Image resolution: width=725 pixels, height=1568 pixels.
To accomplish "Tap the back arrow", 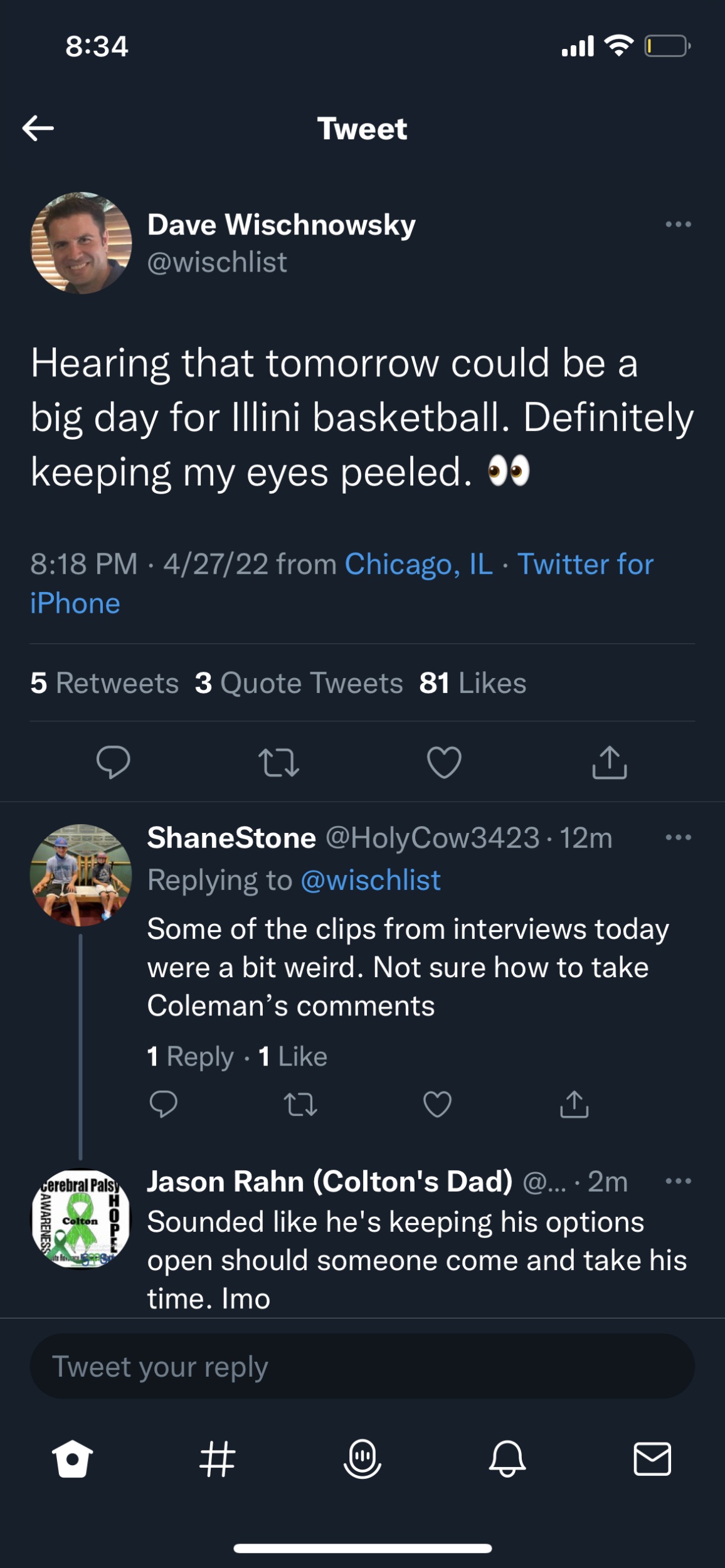I will pyautogui.click(x=38, y=128).
